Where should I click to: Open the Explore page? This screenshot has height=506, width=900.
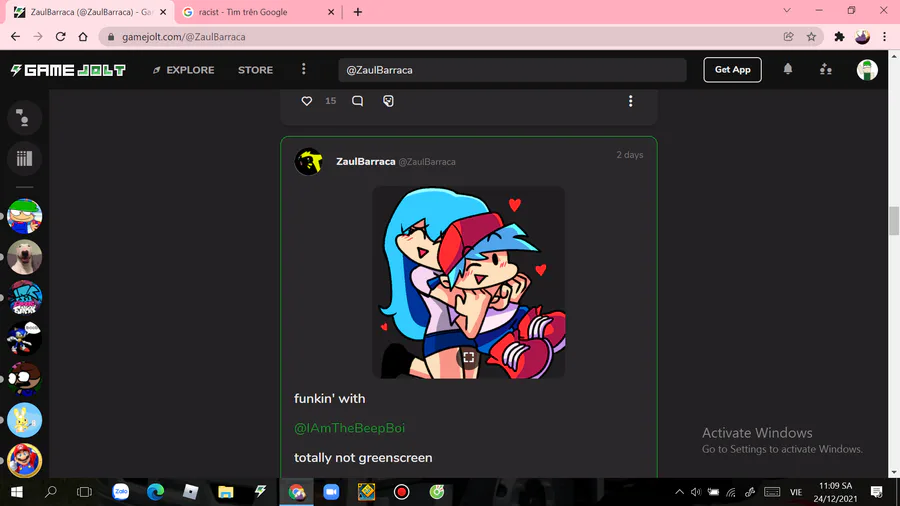[183, 70]
